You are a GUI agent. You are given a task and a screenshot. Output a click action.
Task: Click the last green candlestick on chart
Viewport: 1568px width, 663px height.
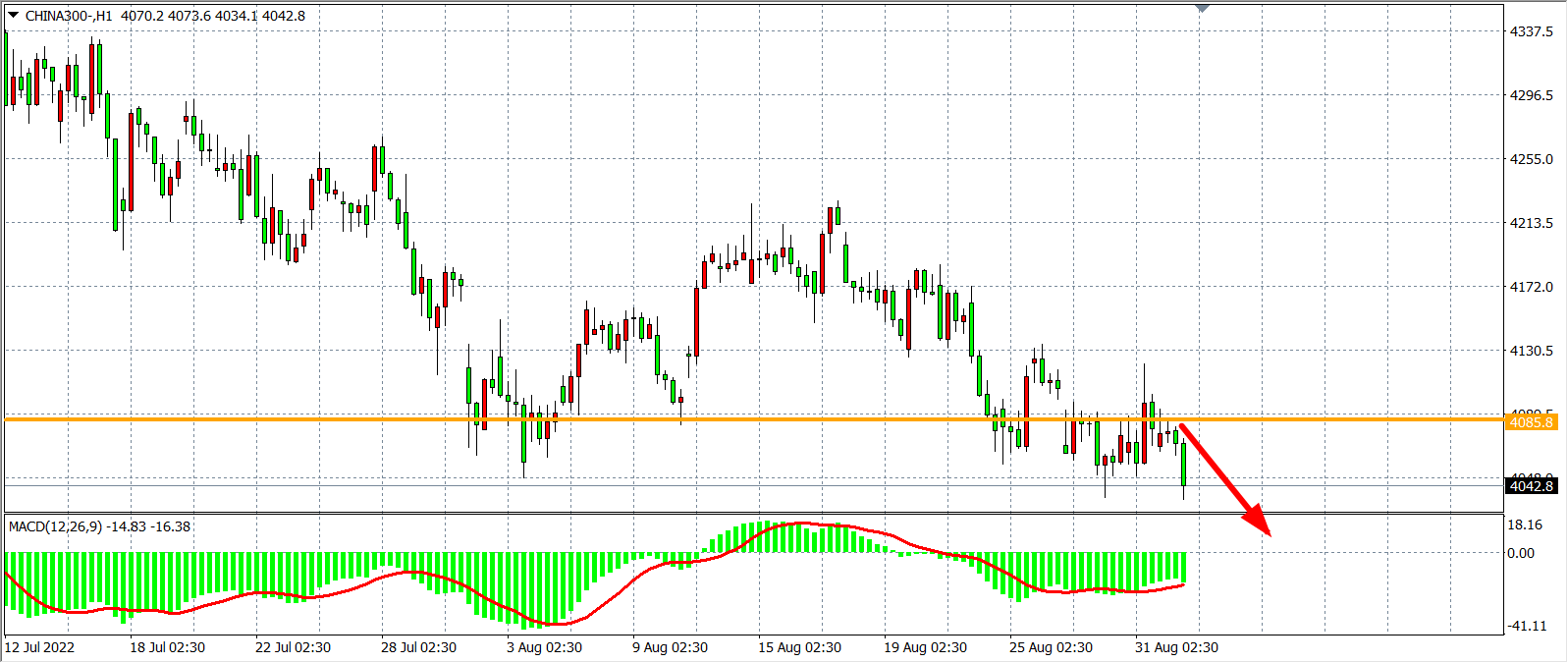pos(1184,464)
